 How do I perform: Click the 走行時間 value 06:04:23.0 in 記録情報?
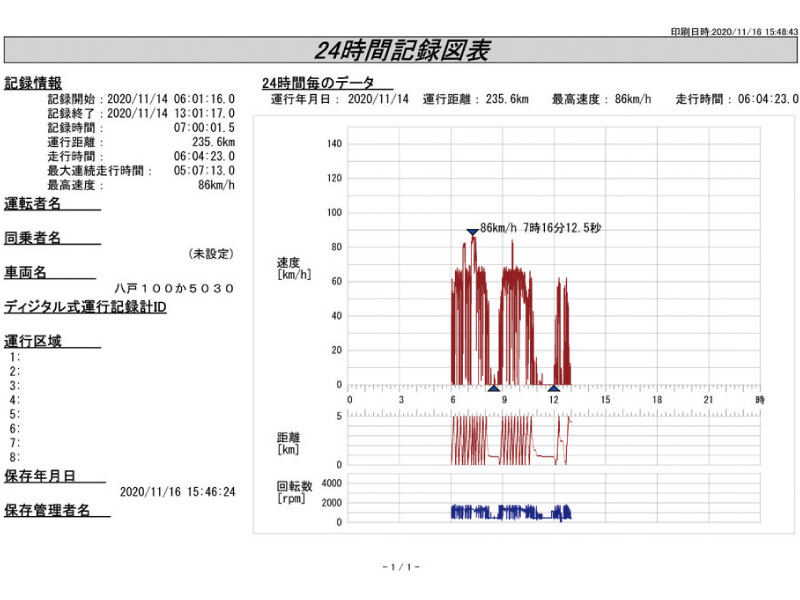coord(204,156)
